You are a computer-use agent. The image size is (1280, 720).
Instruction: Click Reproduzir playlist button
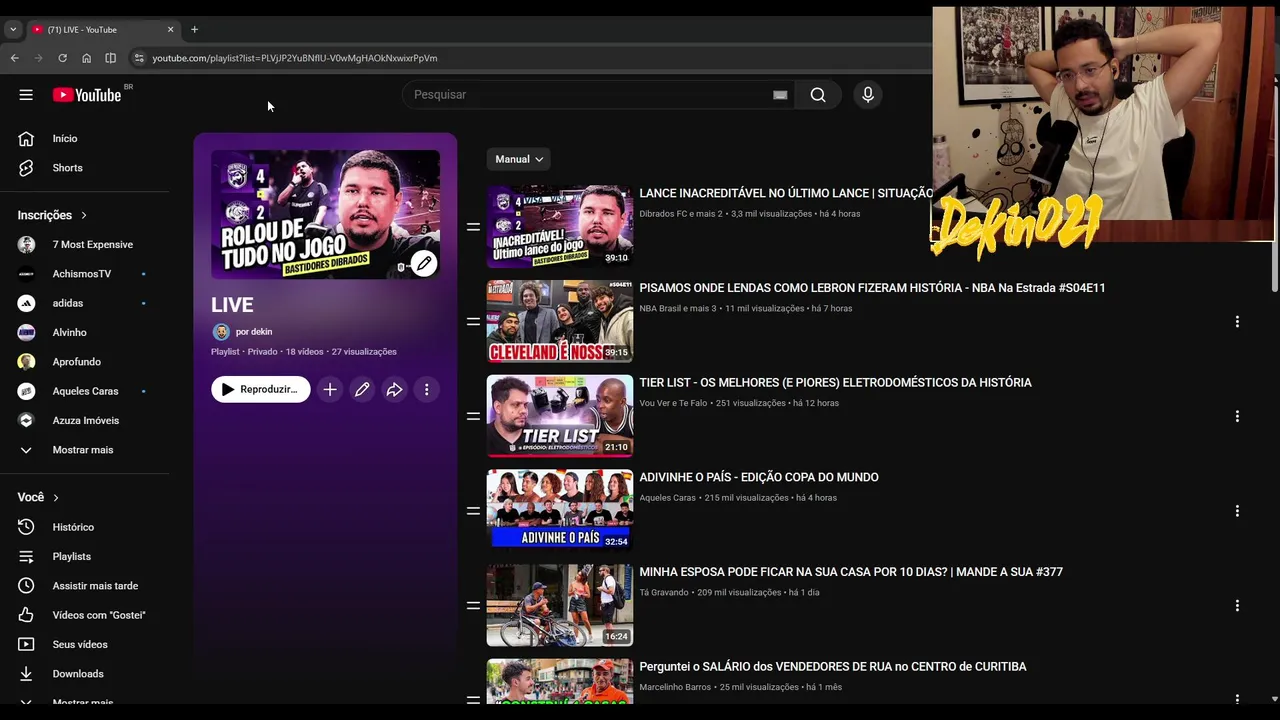(x=261, y=389)
